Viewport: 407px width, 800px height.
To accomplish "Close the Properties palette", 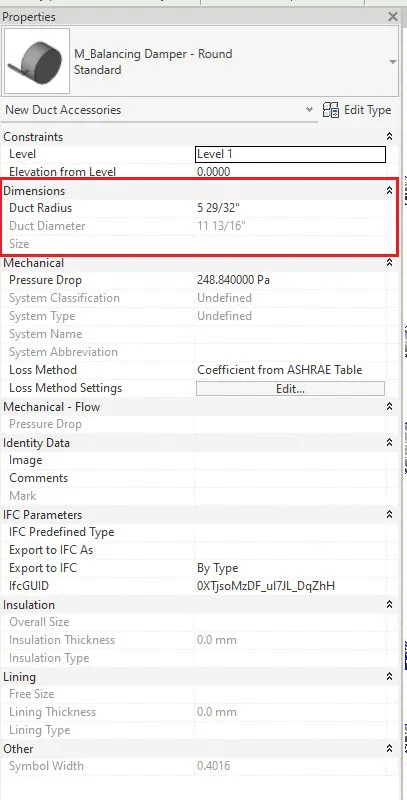I will pos(393,17).
